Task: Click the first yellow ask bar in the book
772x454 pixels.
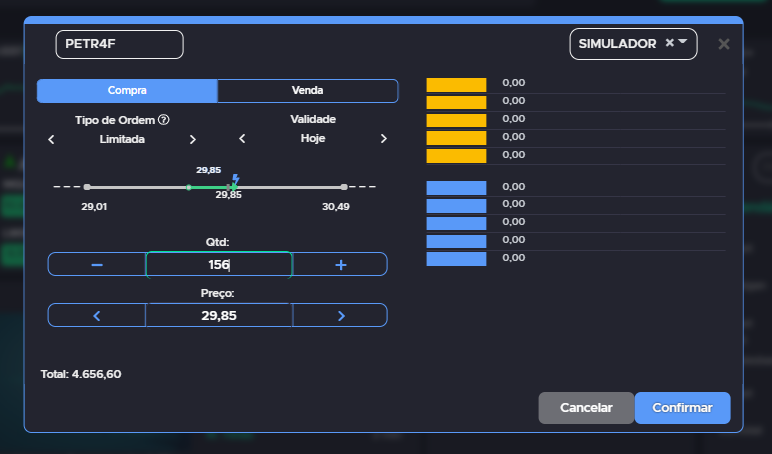Action: [456, 85]
